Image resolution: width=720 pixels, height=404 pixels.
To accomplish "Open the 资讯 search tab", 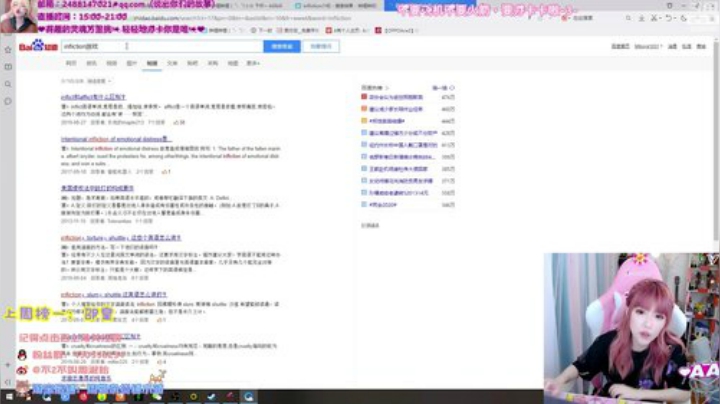I will [91, 63].
